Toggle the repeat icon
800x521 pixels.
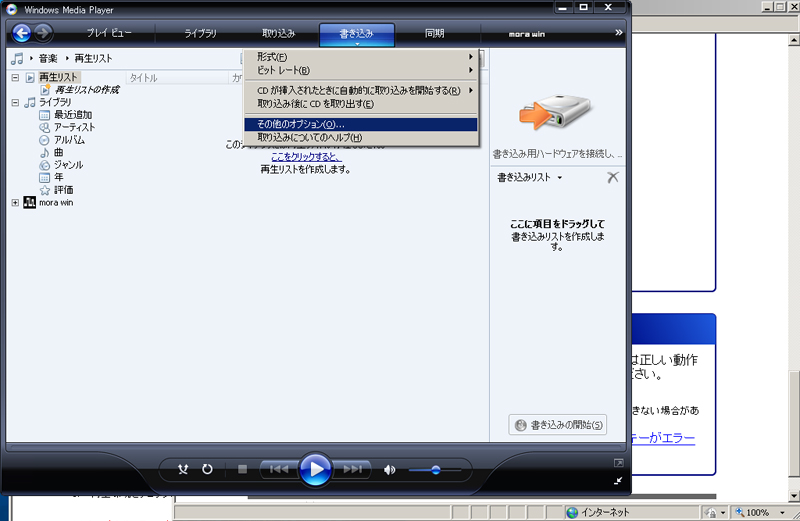pyautogui.click(x=207, y=469)
